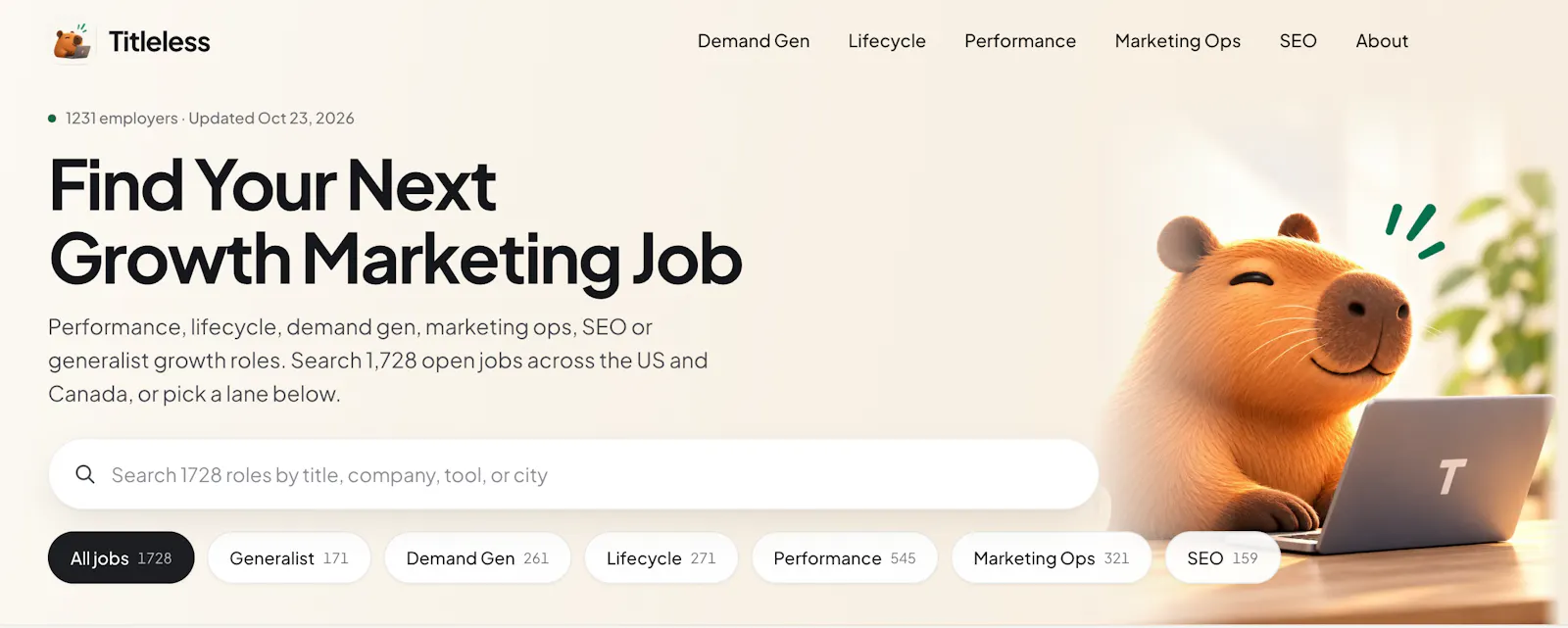Filter by Generalist 171 chip

(289, 557)
